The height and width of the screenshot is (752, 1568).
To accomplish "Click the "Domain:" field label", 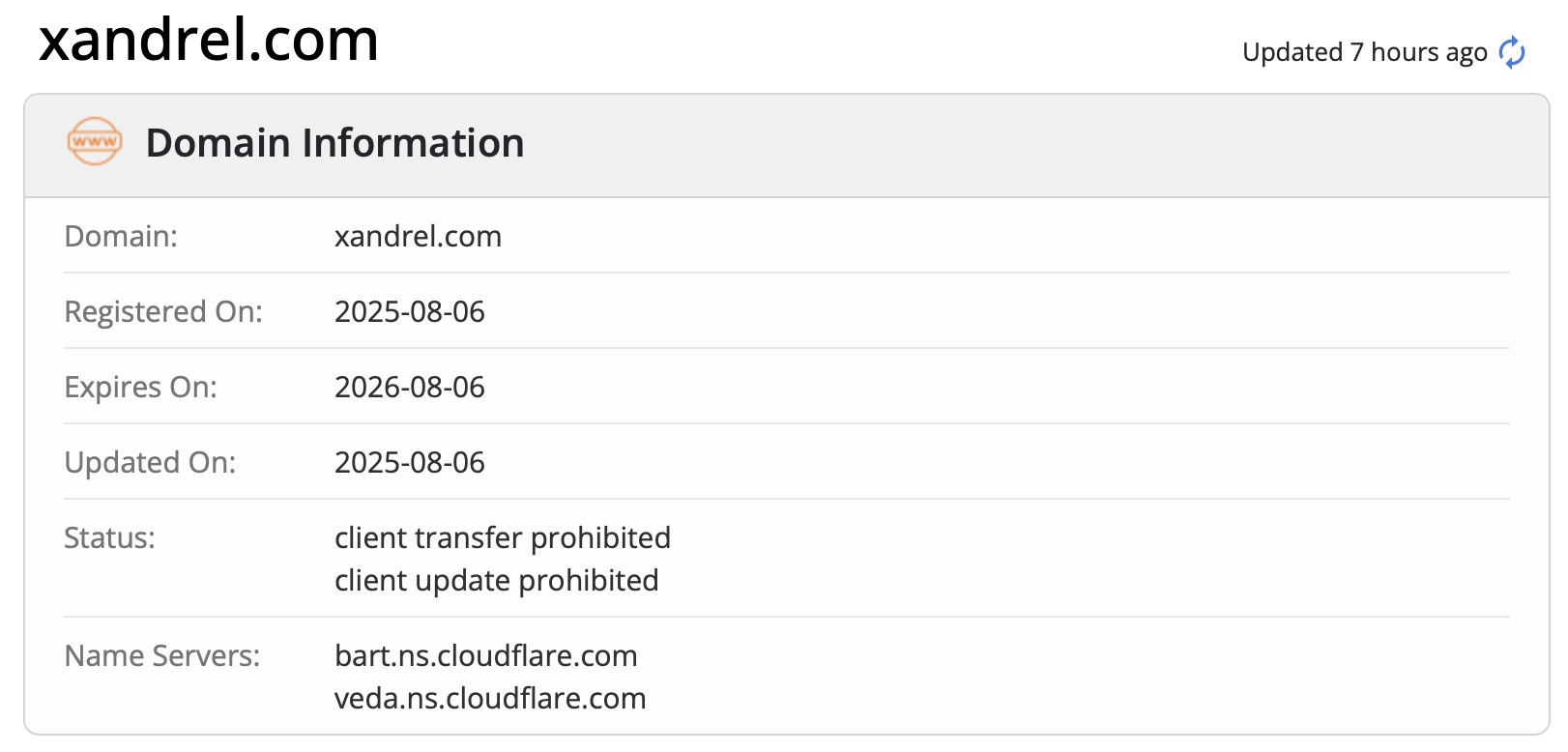I will [x=121, y=237].
